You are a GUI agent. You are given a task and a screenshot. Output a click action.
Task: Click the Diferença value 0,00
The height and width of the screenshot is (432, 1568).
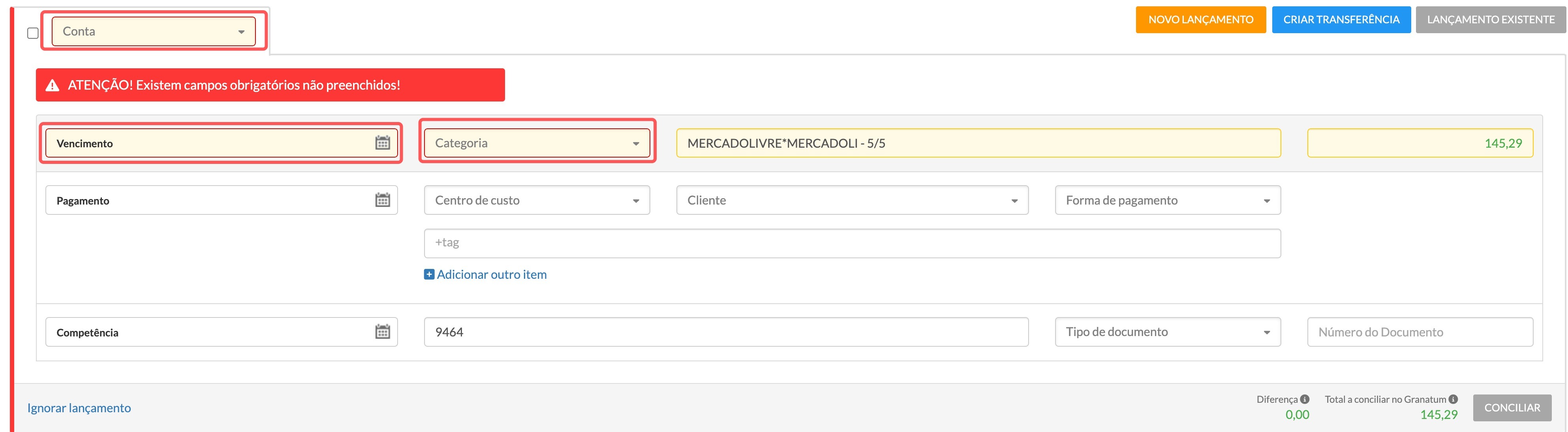click(x=1297, y=414)
